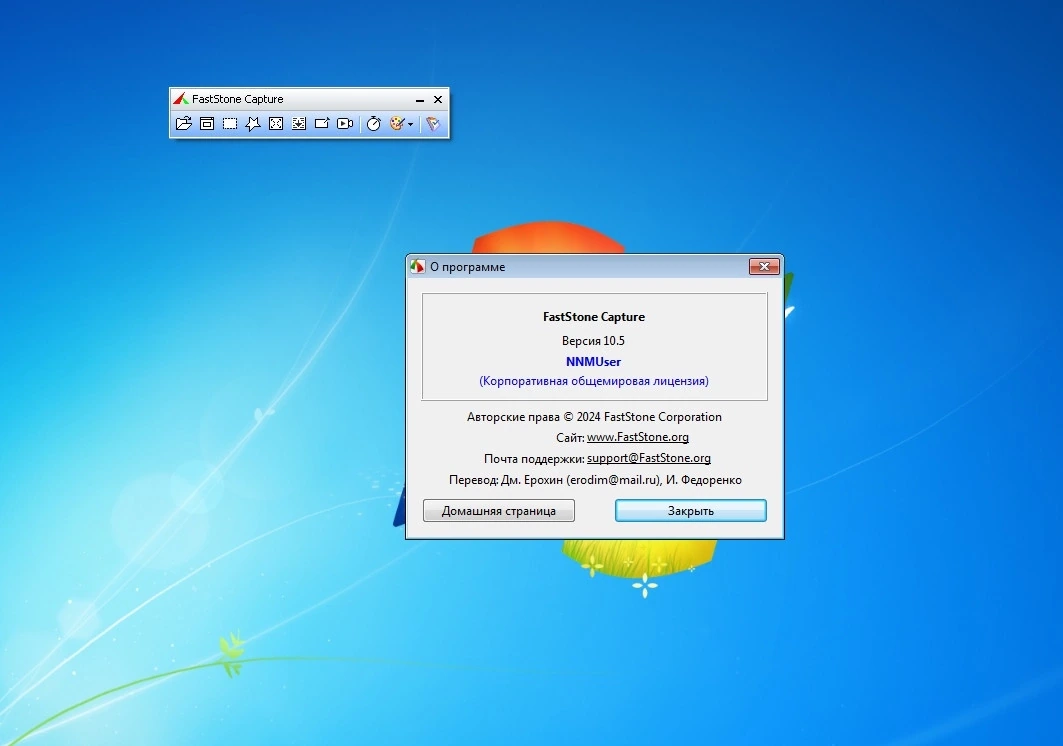The width and height of the screenshot is (1063, 746).
Task: Click the FastStone Capture logo in the toolbar title
Action: click(x=180, y=99)
